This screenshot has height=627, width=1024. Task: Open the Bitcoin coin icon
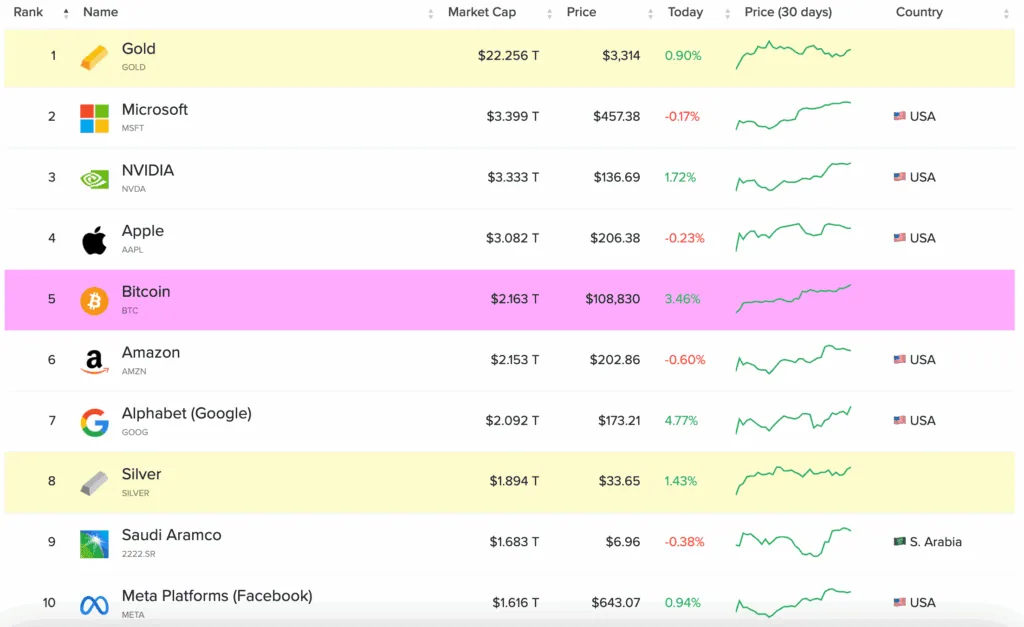(94, 301)
